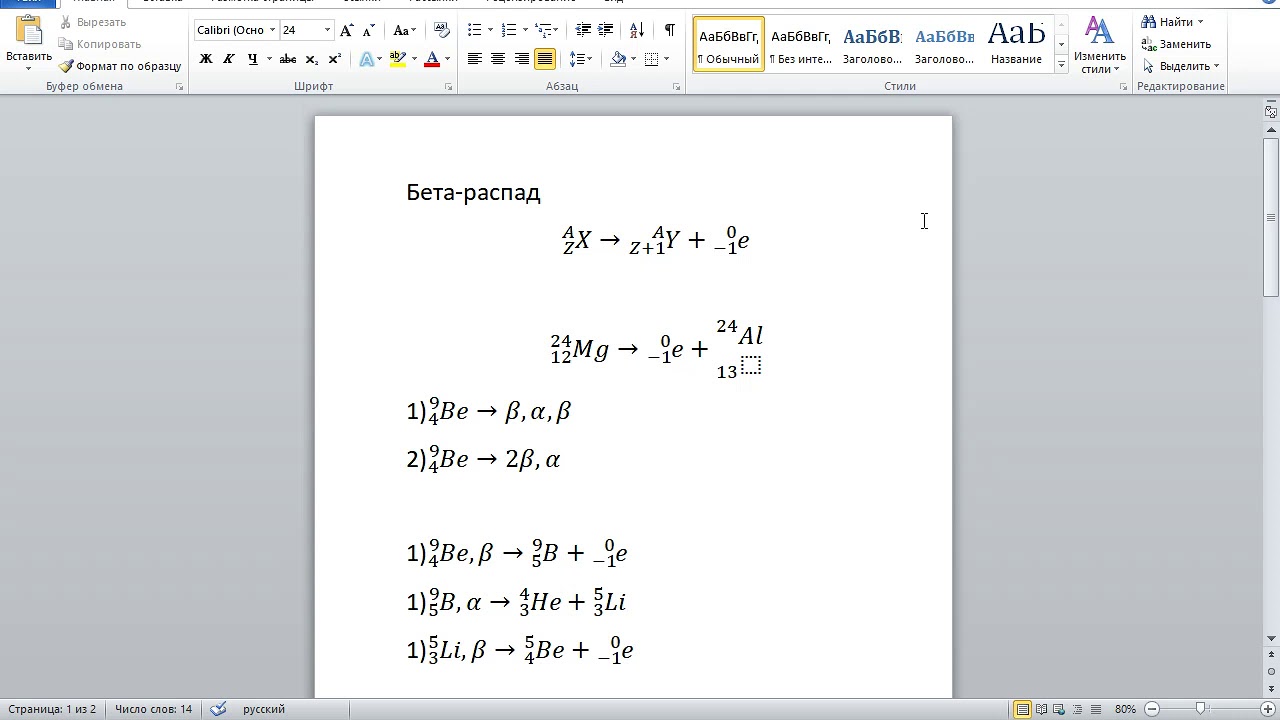Screen dimensions: 1280x720
Task: Open borders dropdown arrow
Action: tap(667, 59)
